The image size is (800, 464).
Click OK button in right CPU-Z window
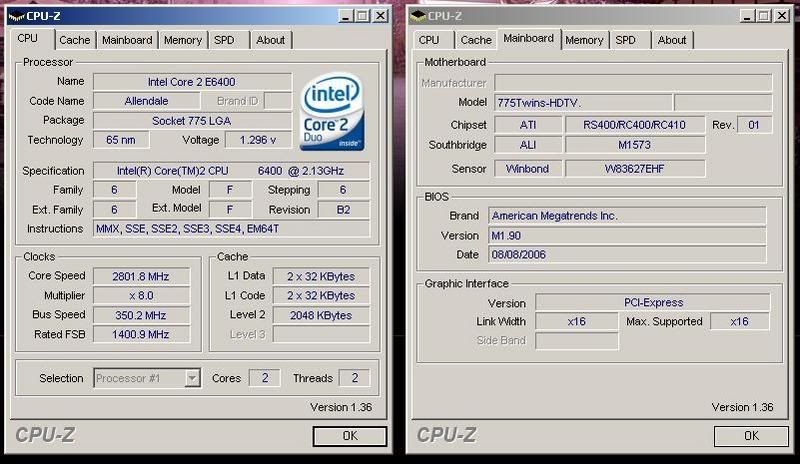click(751, 436)
